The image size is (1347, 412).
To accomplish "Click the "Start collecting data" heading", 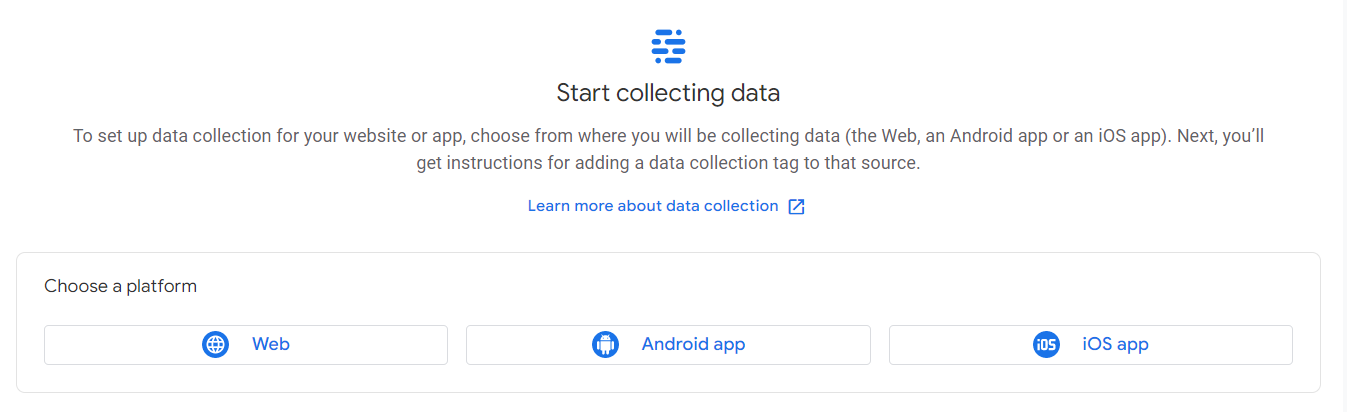I will 668,94.
